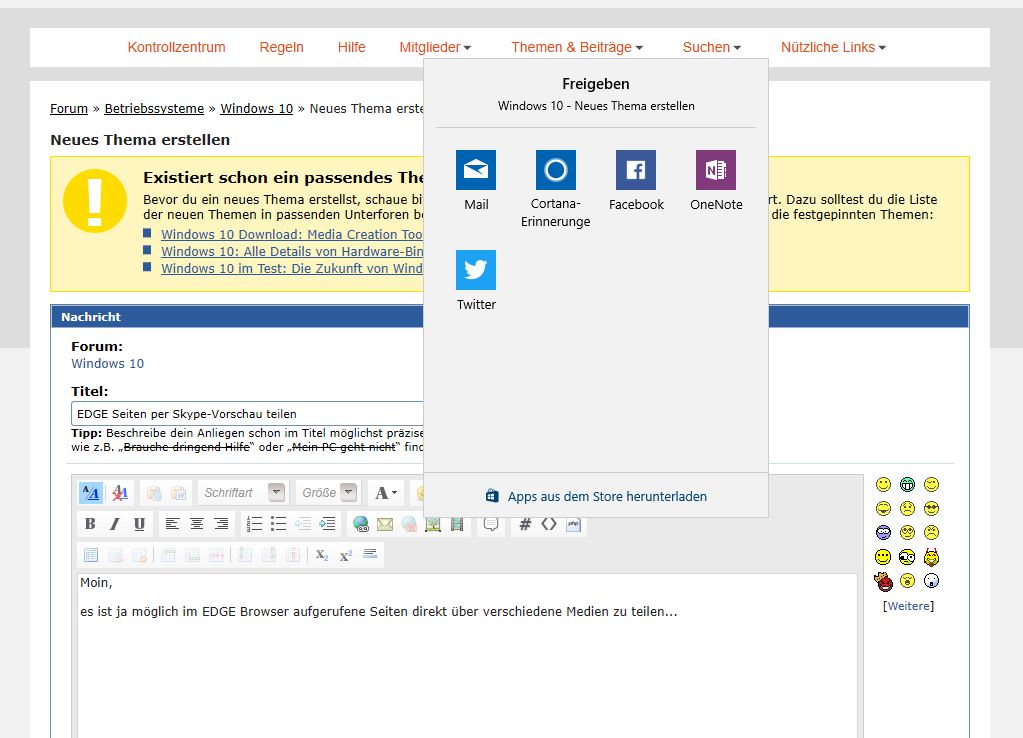
Task: Click into the Titel input field
Action: (x=247, y=414)
